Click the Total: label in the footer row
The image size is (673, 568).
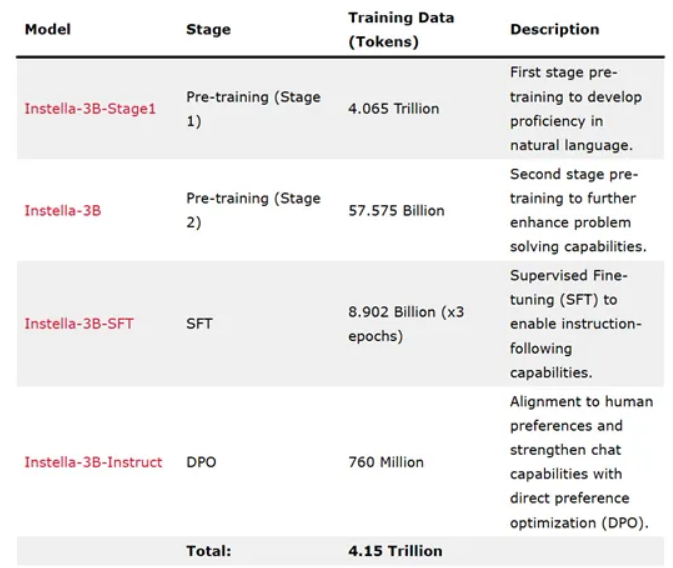pyautogui.click(x=209, y=551)
